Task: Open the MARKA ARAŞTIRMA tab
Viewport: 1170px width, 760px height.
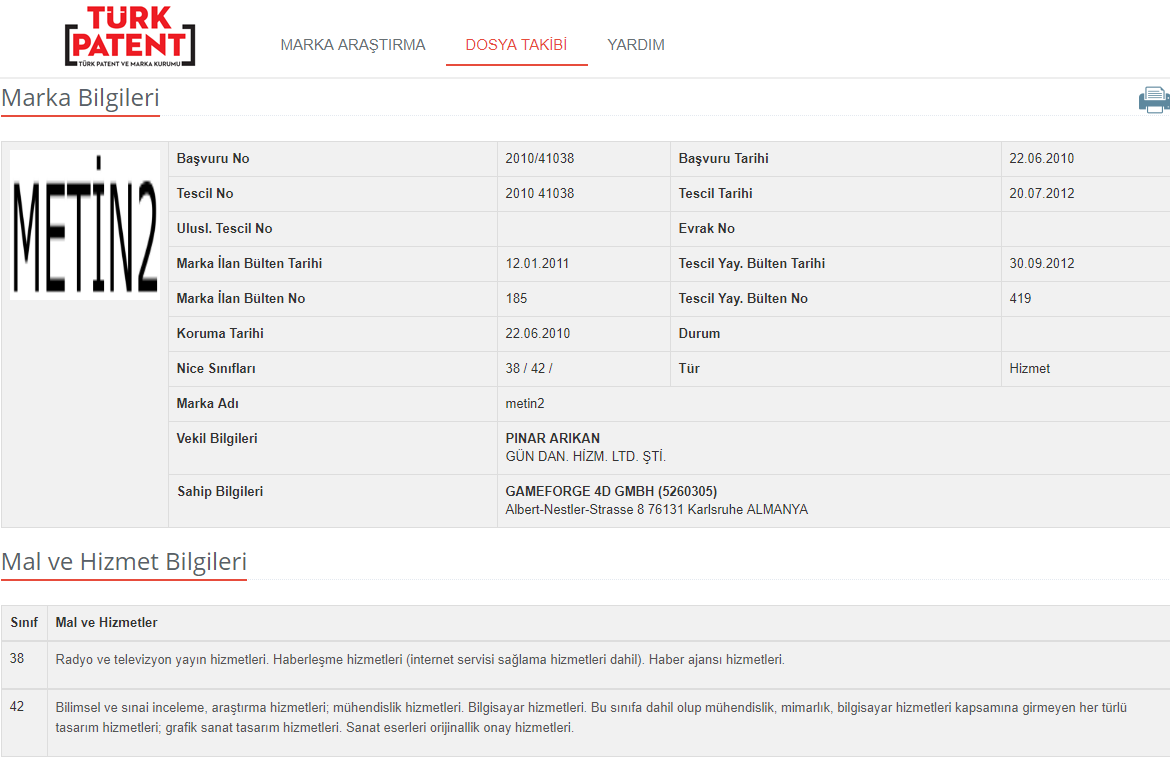Action: coord(353,45)
